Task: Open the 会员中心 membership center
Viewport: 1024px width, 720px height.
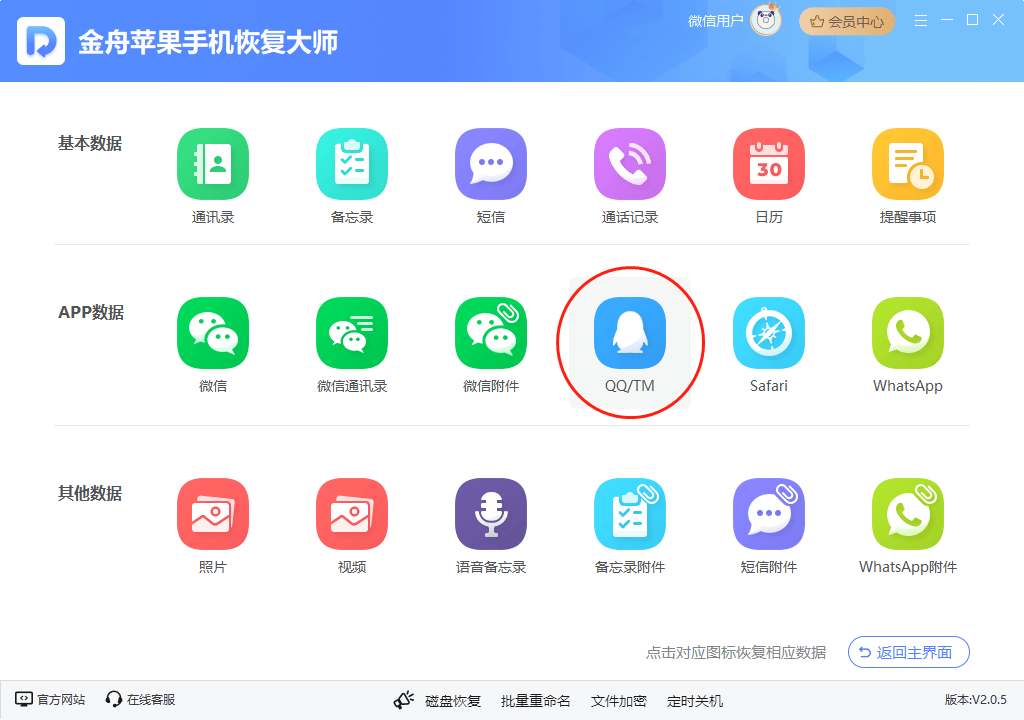Action: pyautogui.click(x=846, y=19)
